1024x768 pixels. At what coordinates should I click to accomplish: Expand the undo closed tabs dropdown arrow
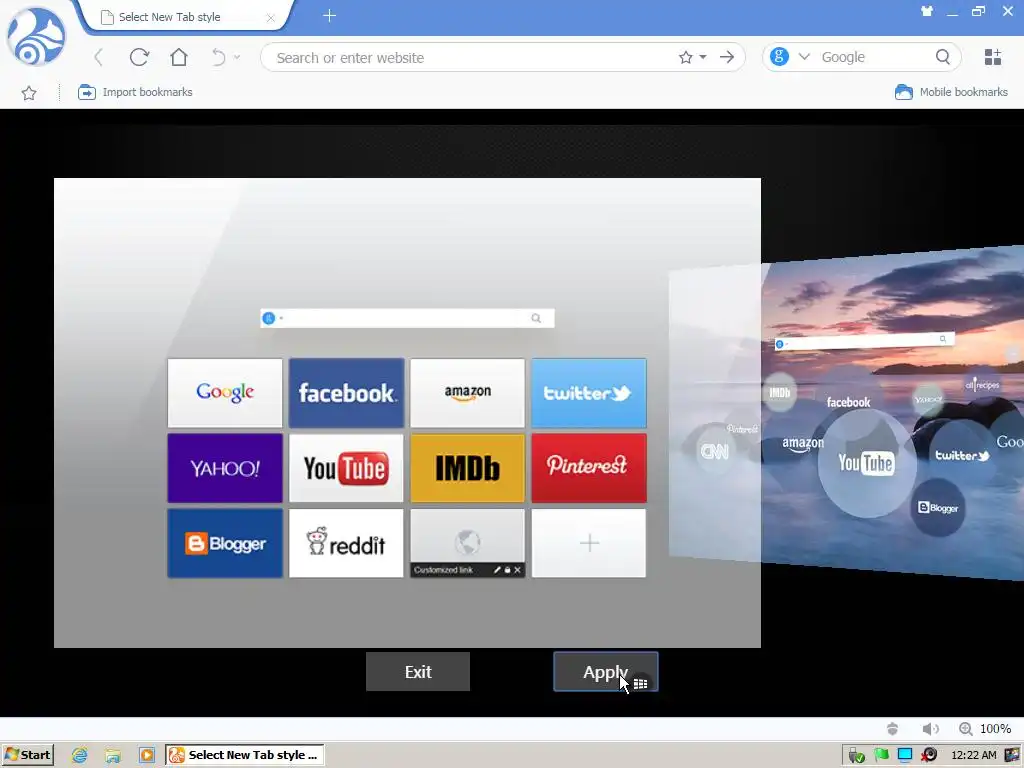coord(237,57)
